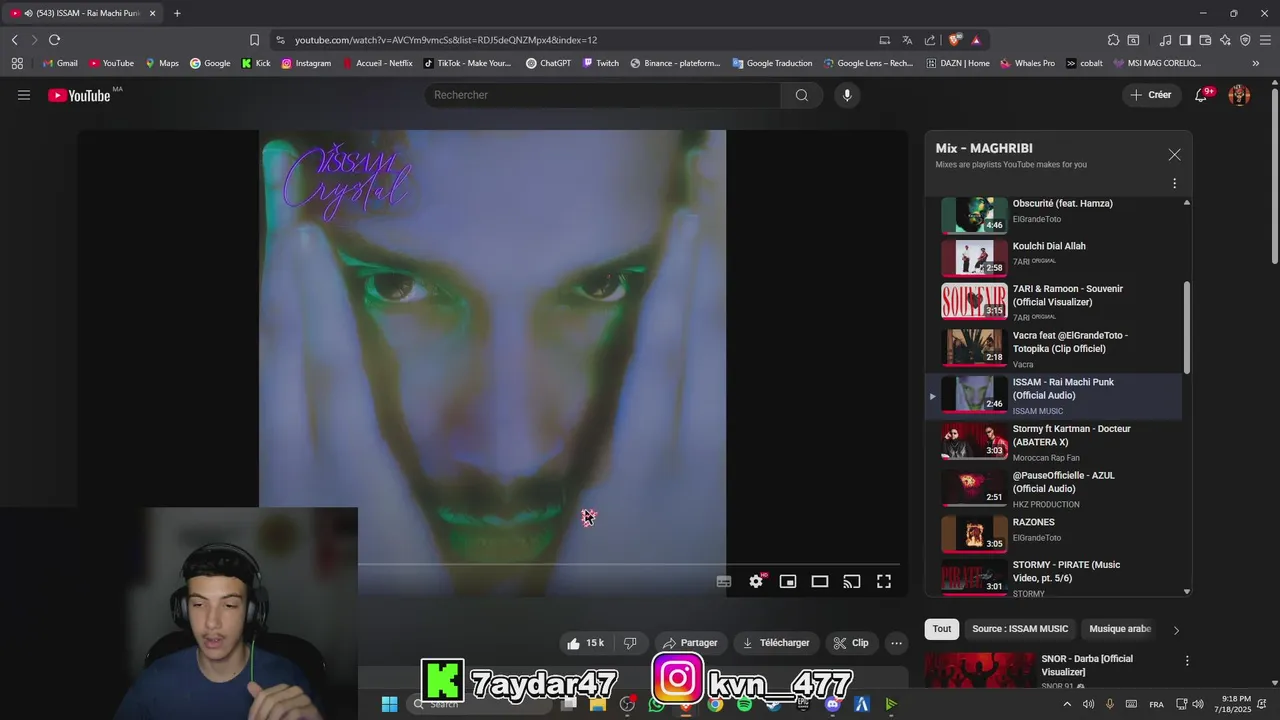This screenshot has height=720, width=1280.
Task: Seek along the video progress bar
Action: (629, 564)
